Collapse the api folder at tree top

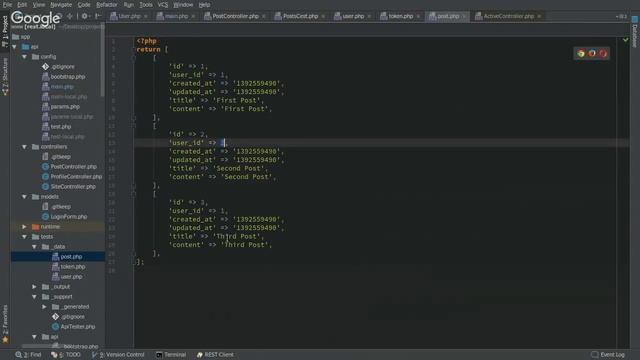15,47
